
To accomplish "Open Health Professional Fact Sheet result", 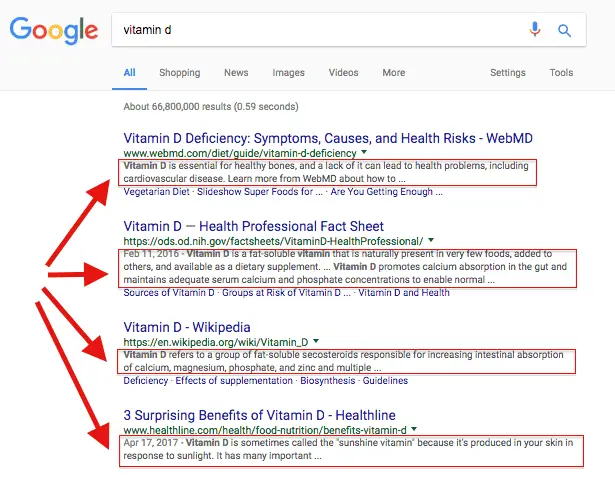I will pyautogui.click(x=253, y=226).
